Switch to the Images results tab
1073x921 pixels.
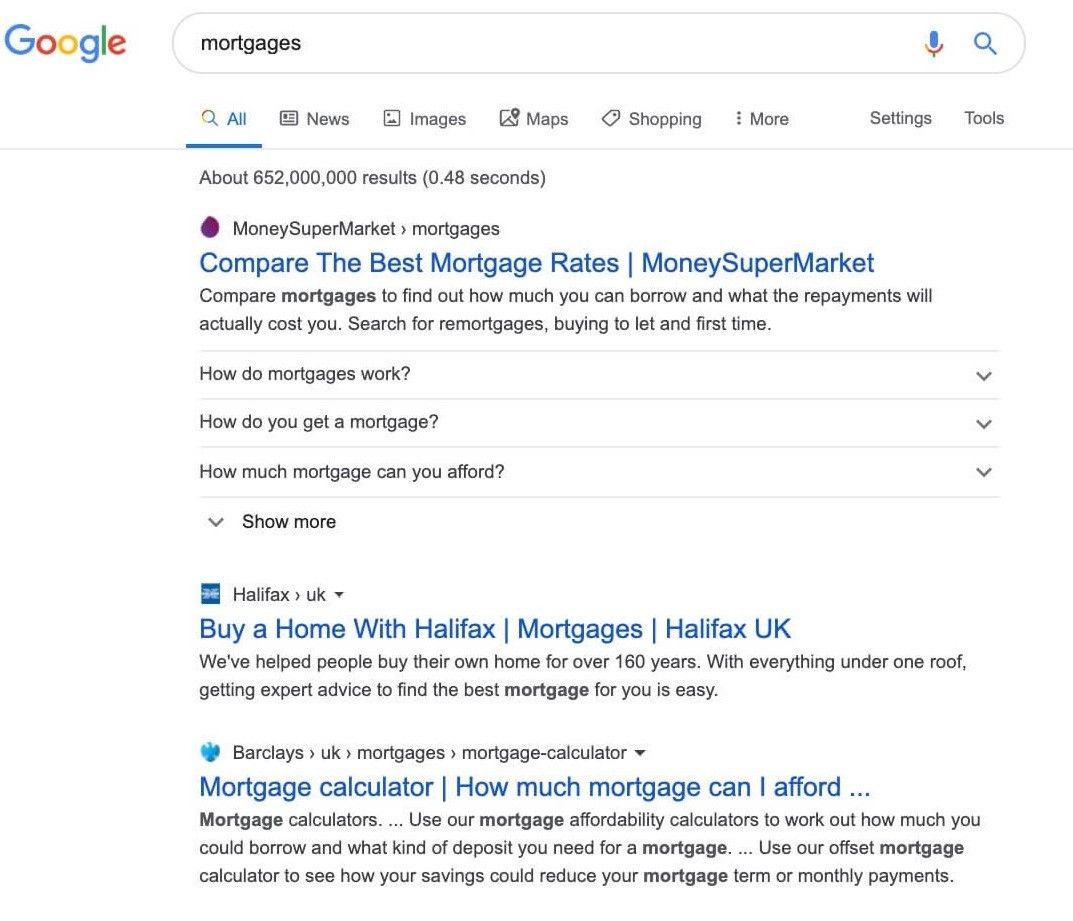click(x=424, y=118)
